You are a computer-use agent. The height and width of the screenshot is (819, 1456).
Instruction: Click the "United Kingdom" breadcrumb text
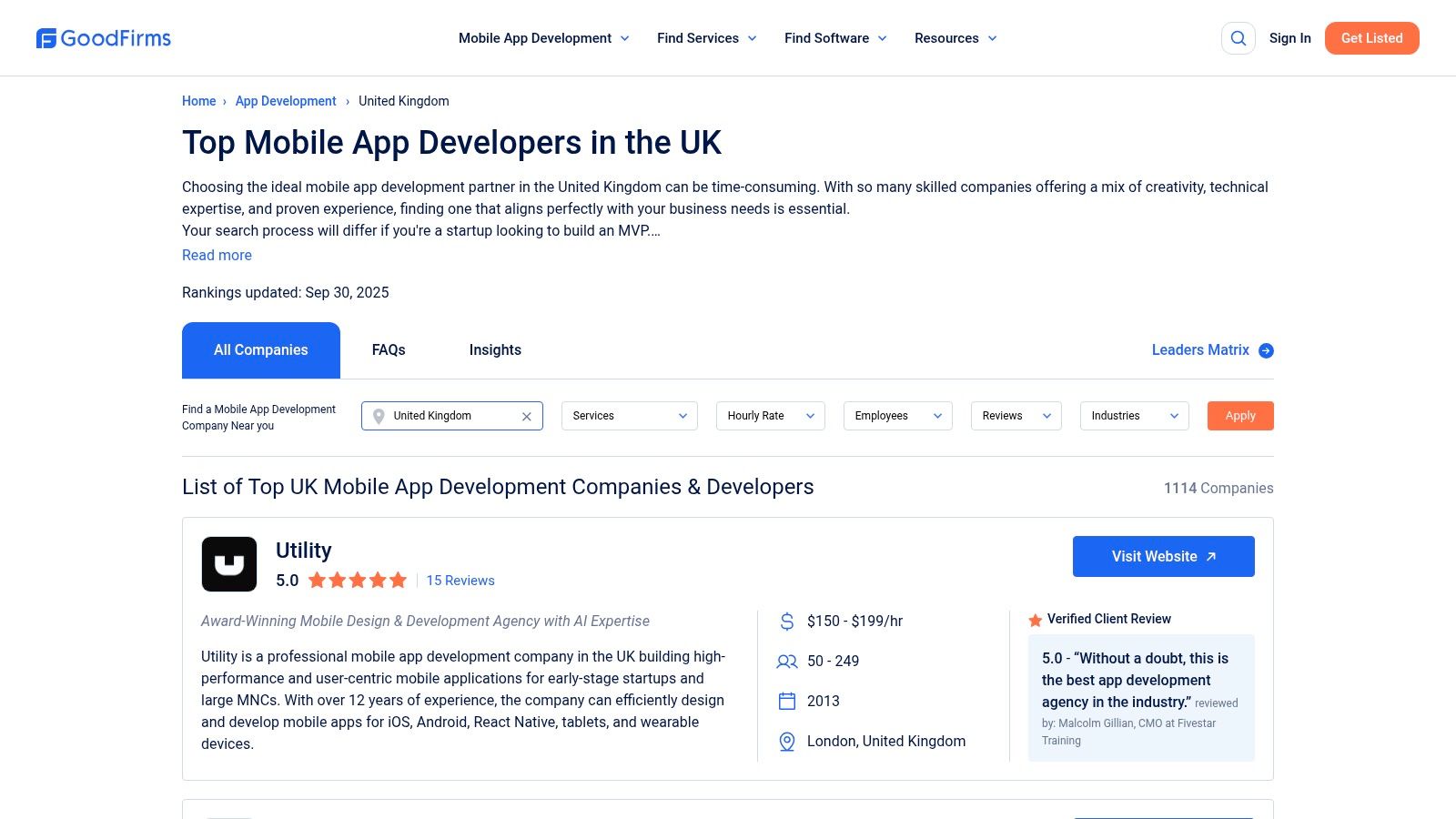coord(404,101)
